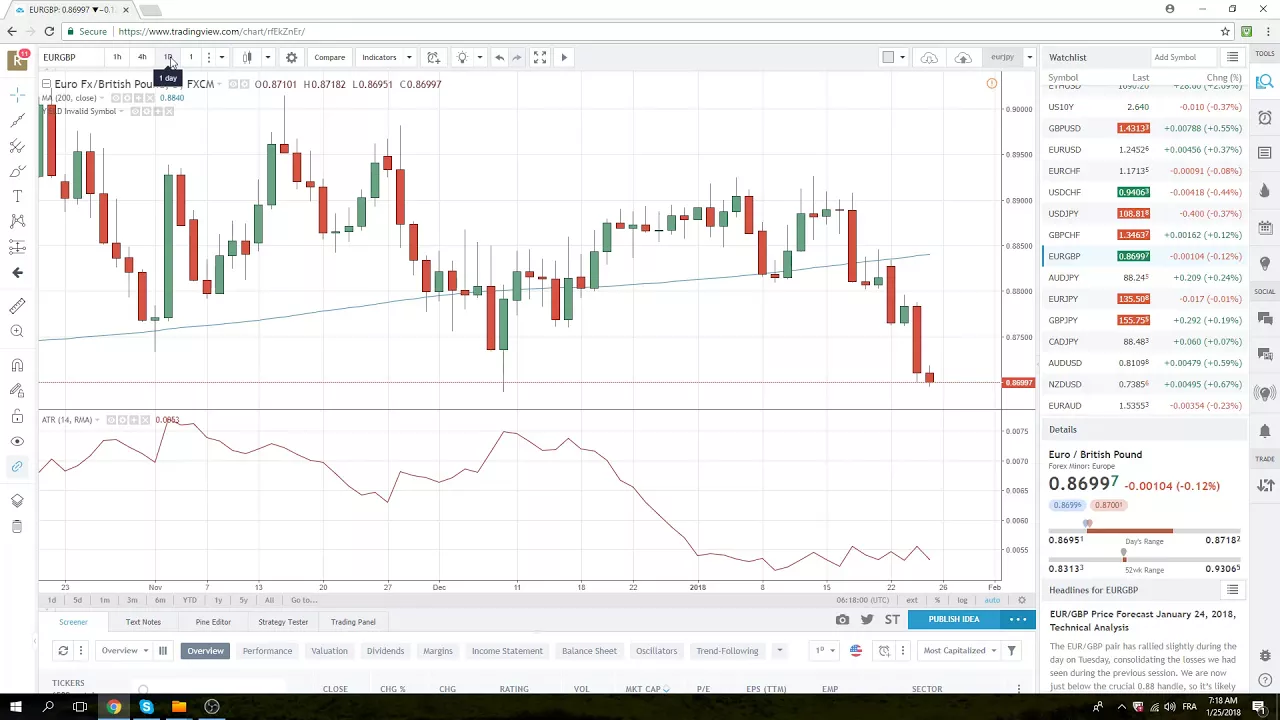
Task: Toggle visibility of the MA (200, close) indicator
Action: click(116, 98)
